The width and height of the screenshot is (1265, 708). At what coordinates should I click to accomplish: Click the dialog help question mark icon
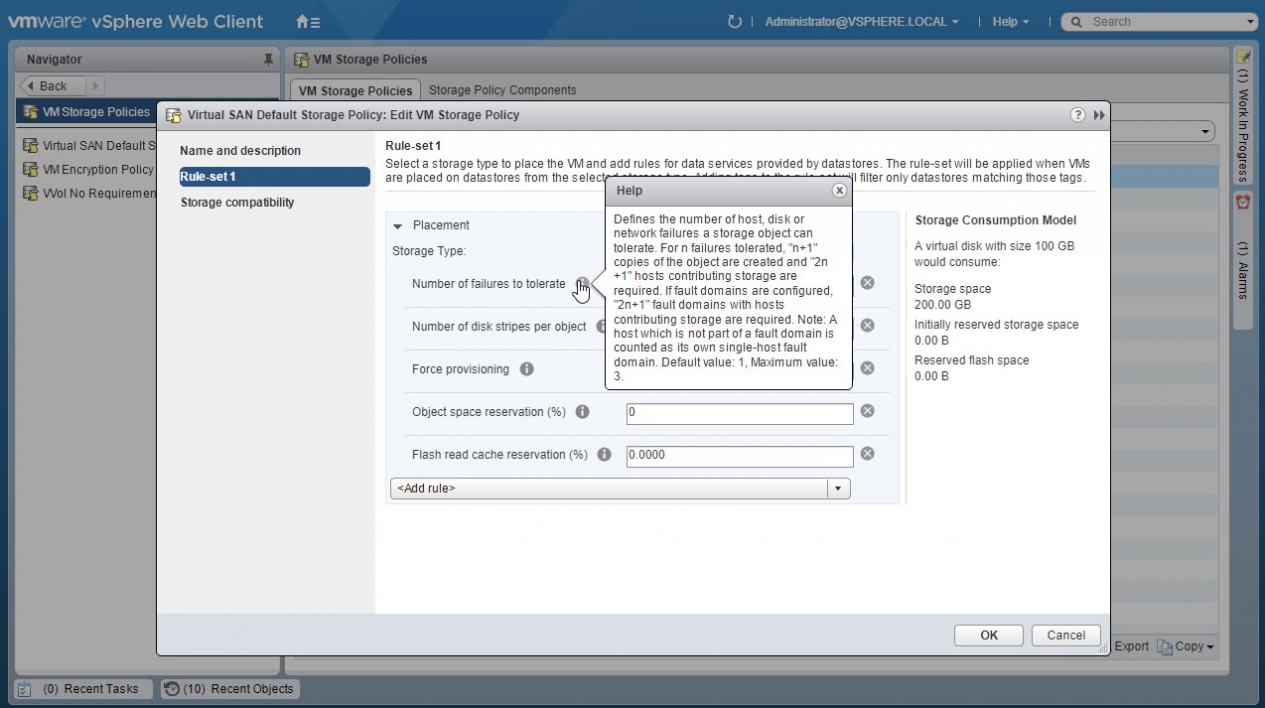(1078, 115)
